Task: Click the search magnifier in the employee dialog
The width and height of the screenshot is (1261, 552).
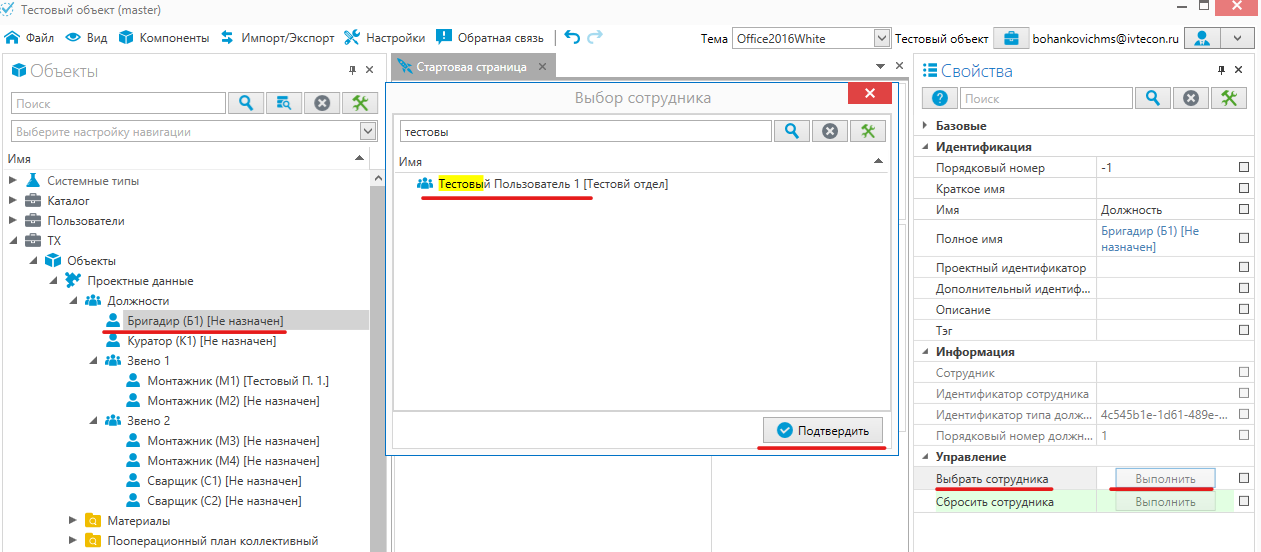Action: pyautogui.click(x=791, y=131)
